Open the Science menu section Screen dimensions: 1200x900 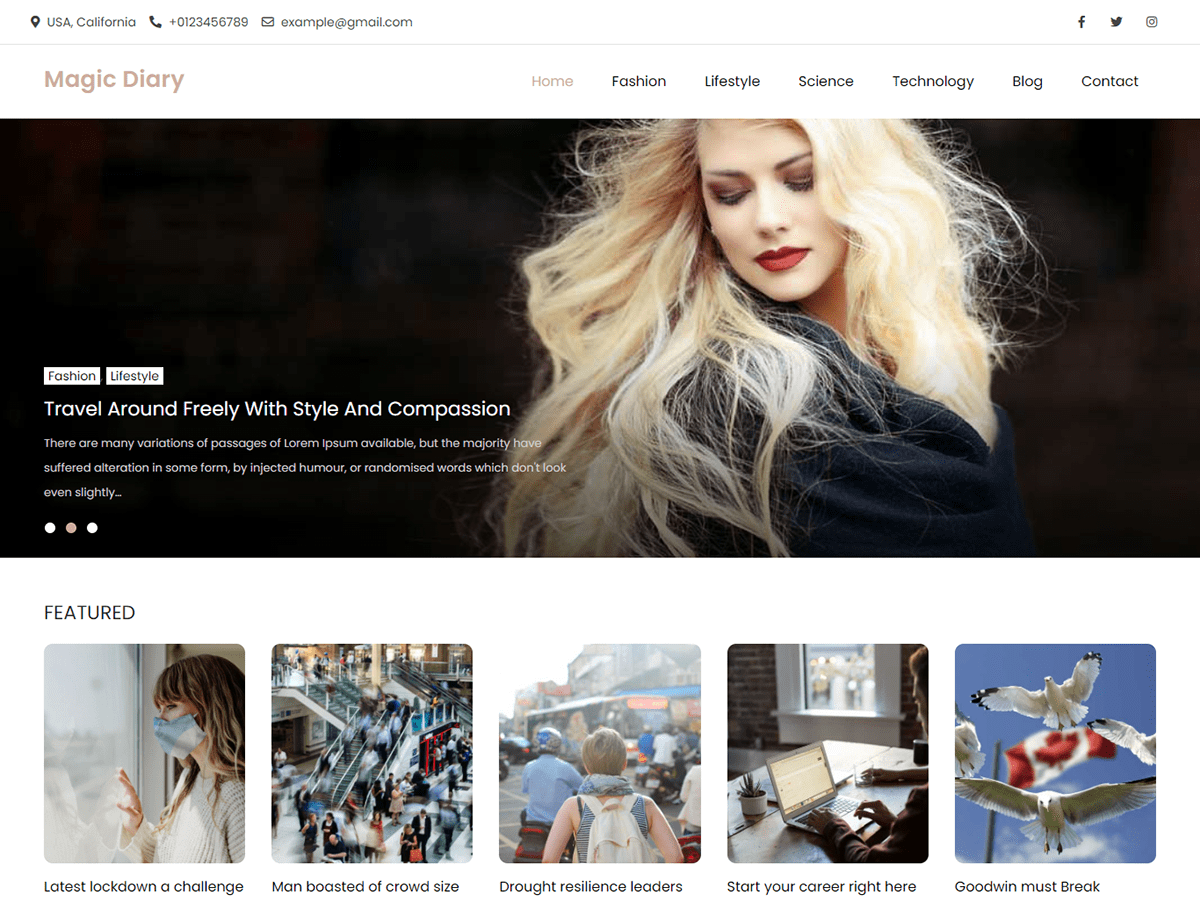point(825,81)
